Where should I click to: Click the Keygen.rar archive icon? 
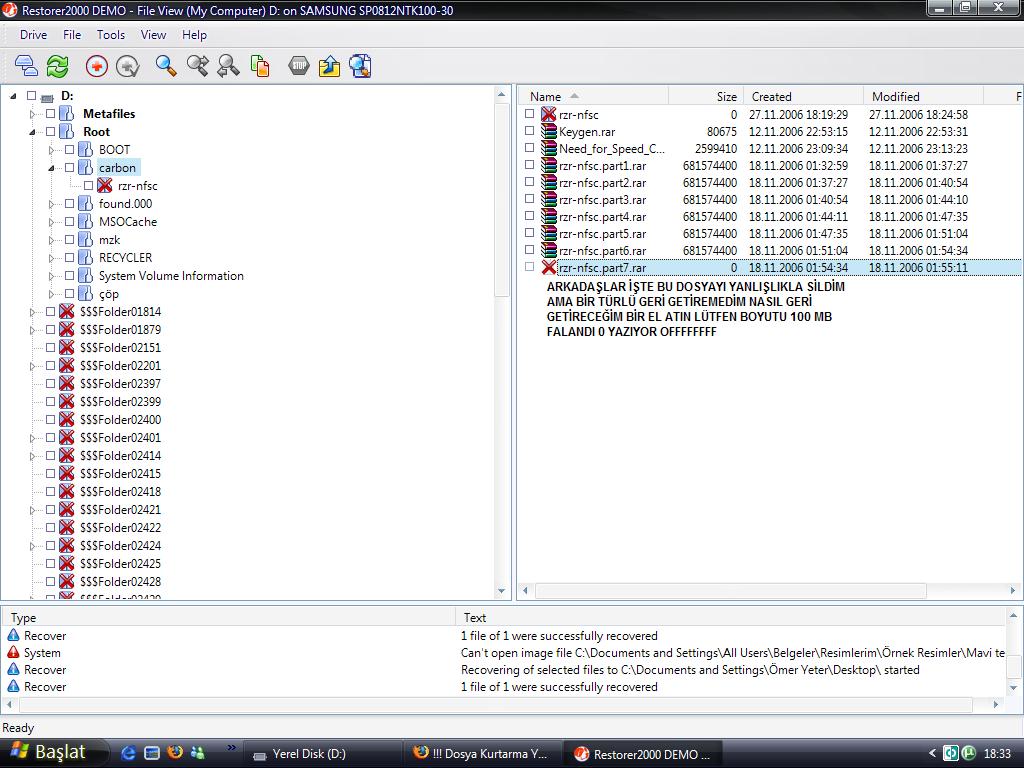pos(549,131)
